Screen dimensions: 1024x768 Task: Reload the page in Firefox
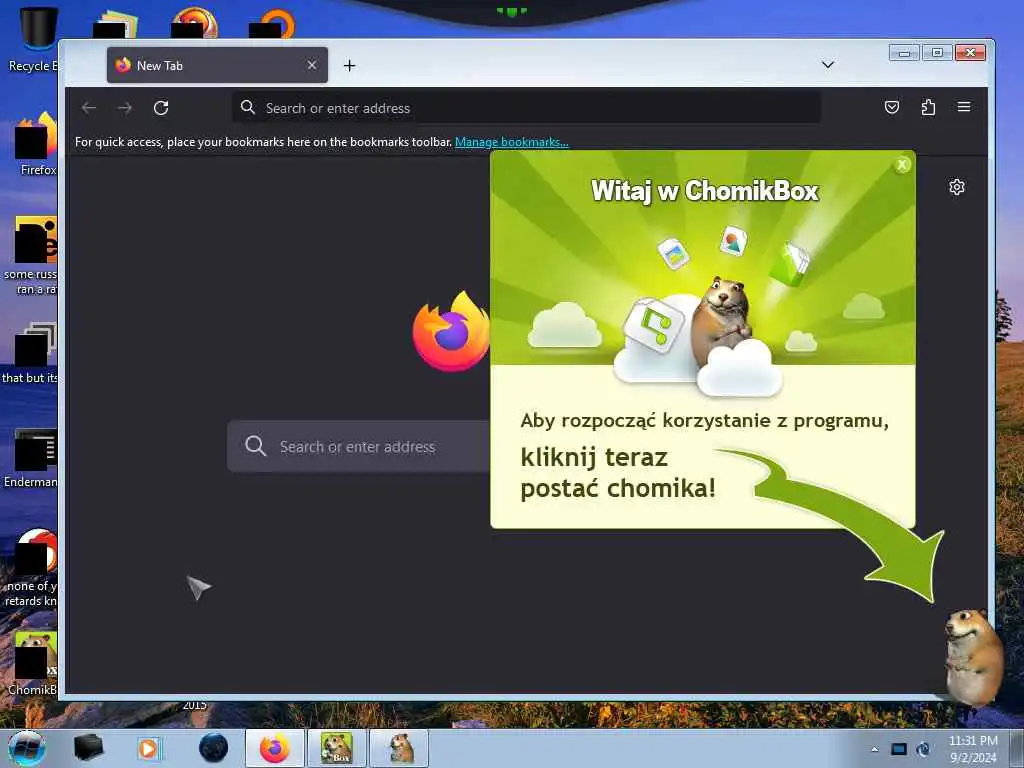161,108
